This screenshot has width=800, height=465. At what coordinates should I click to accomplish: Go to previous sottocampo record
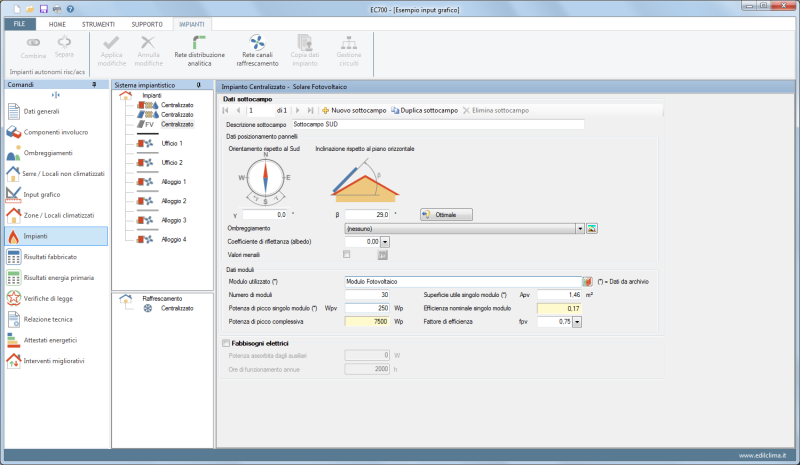click(238, 110)
